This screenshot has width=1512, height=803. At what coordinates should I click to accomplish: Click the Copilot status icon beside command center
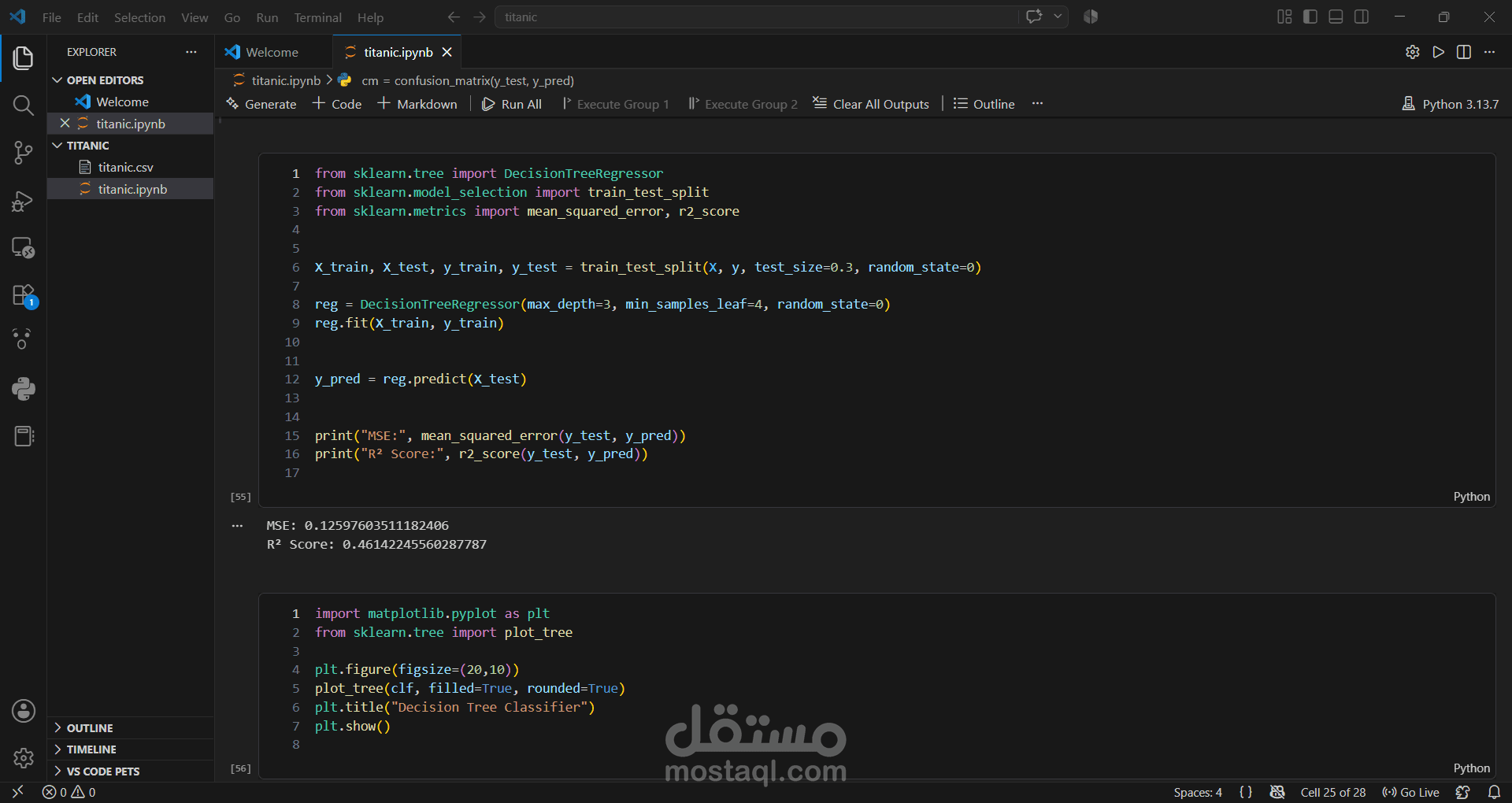coord(1091,17)
